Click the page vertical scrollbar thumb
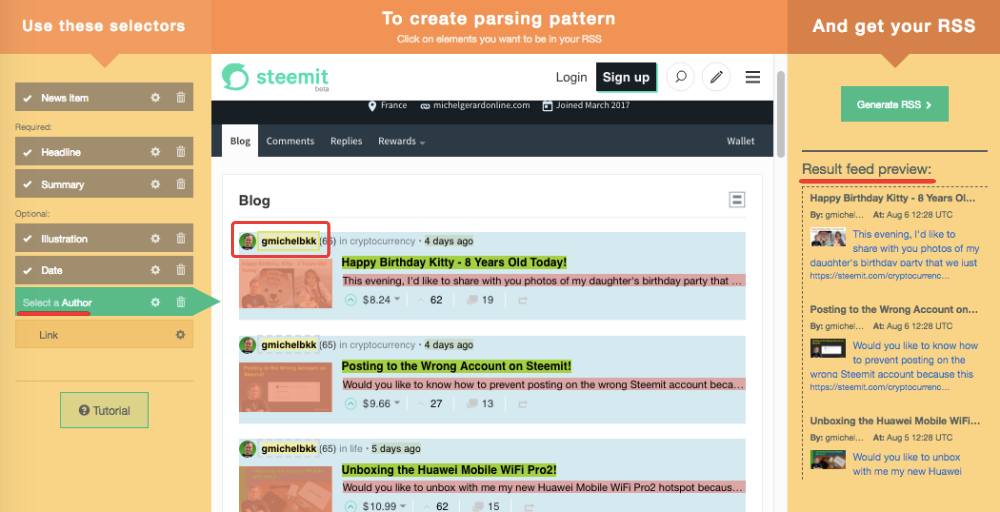The width and height of the screenshot is (1000, 512). (781, 113)
